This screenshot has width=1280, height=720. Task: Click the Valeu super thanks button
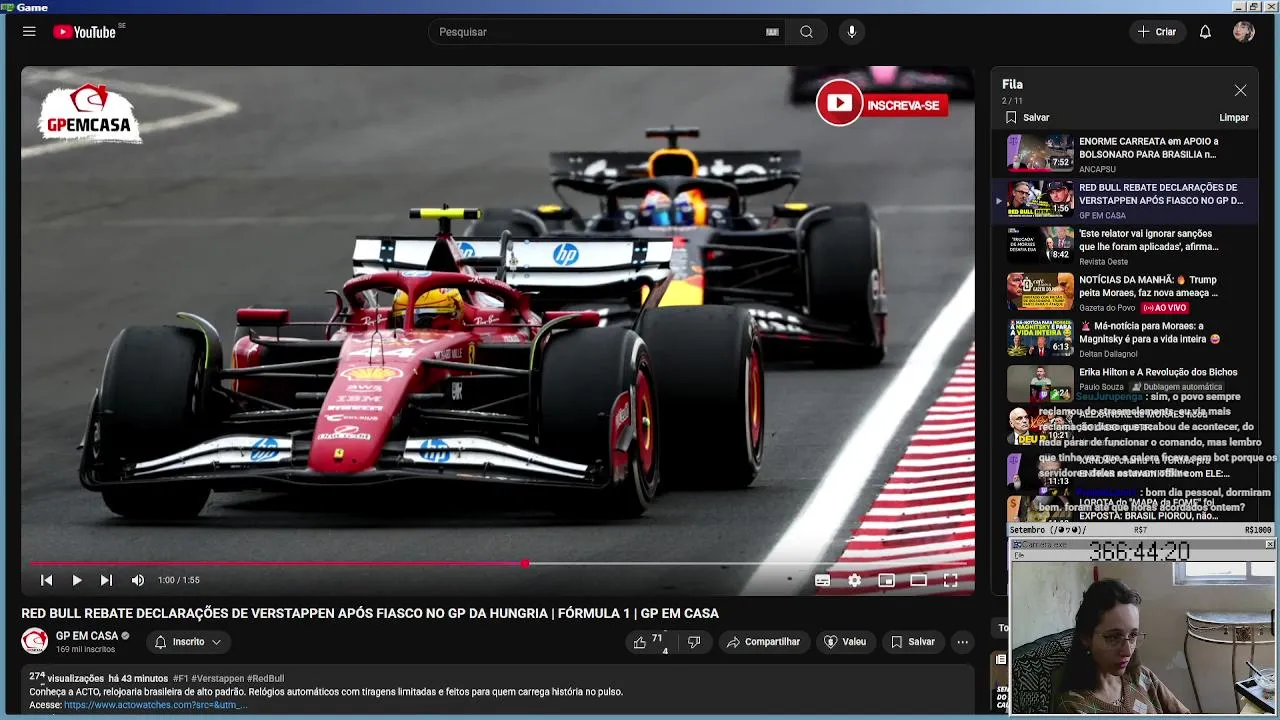pos(845,642)
